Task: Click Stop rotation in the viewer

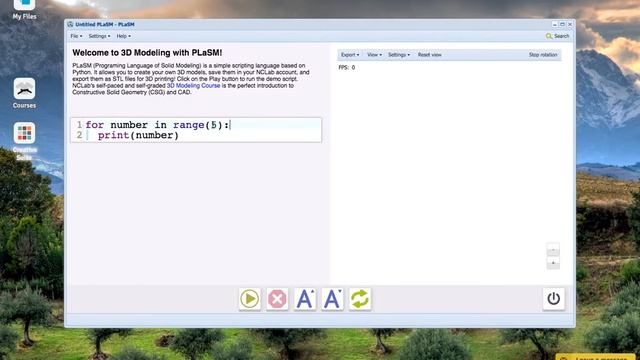Action: click(543, 55)
